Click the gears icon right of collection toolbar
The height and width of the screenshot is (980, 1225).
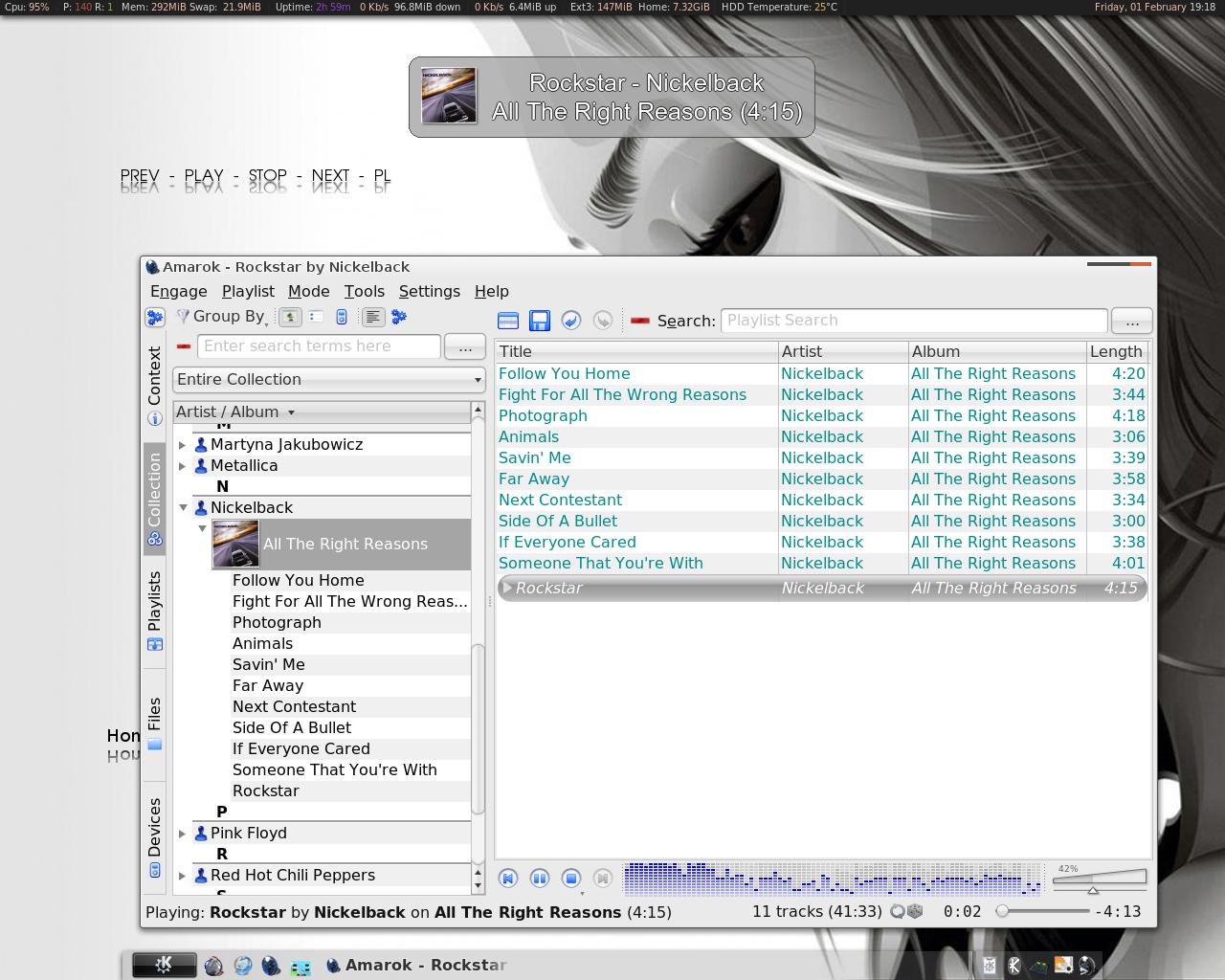[x=399, y=317]
